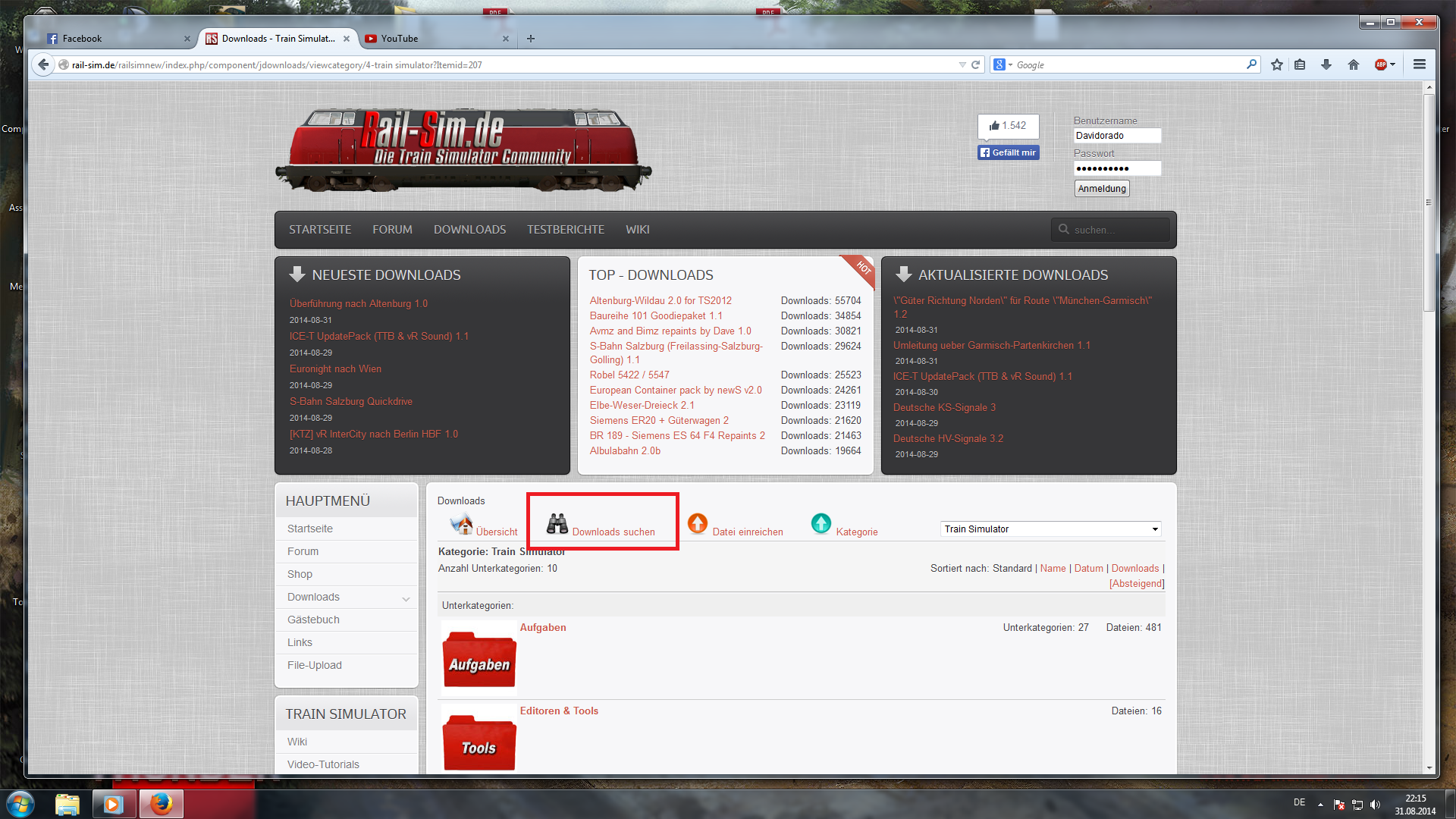
Task: Click the search magnifier in Google box
Action: click(x=1251, y=64)
